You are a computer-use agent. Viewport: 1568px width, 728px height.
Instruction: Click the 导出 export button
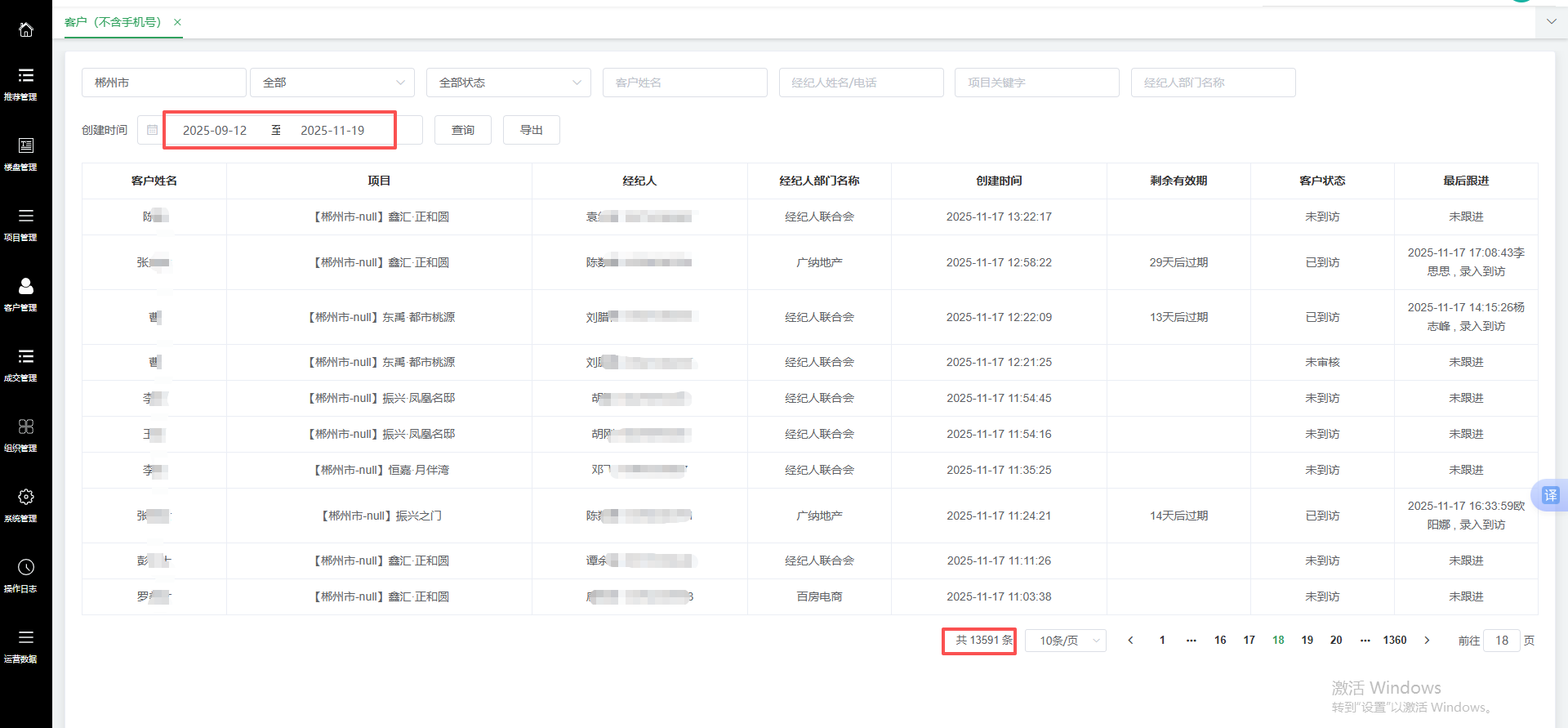point(532,130)
